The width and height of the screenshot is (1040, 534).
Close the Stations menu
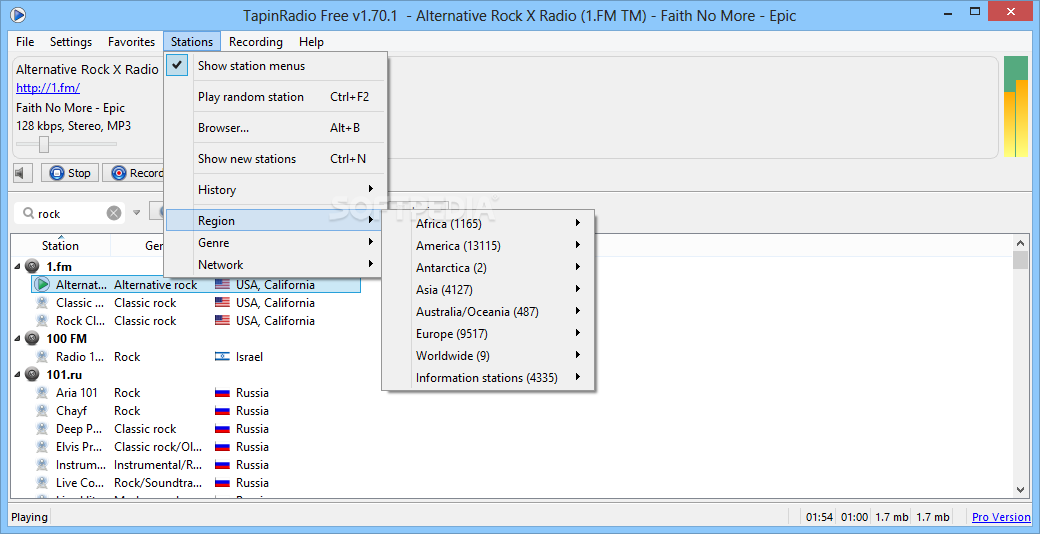192,42
